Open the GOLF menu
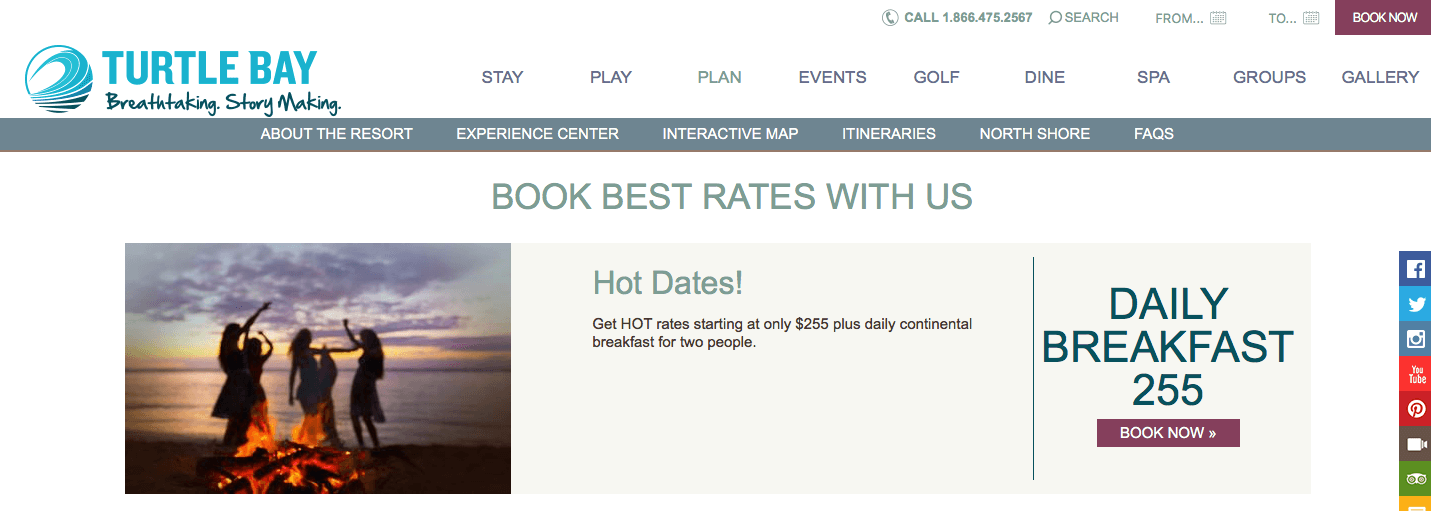Viewport: 1431px width, 511px height. click(936, 77)
